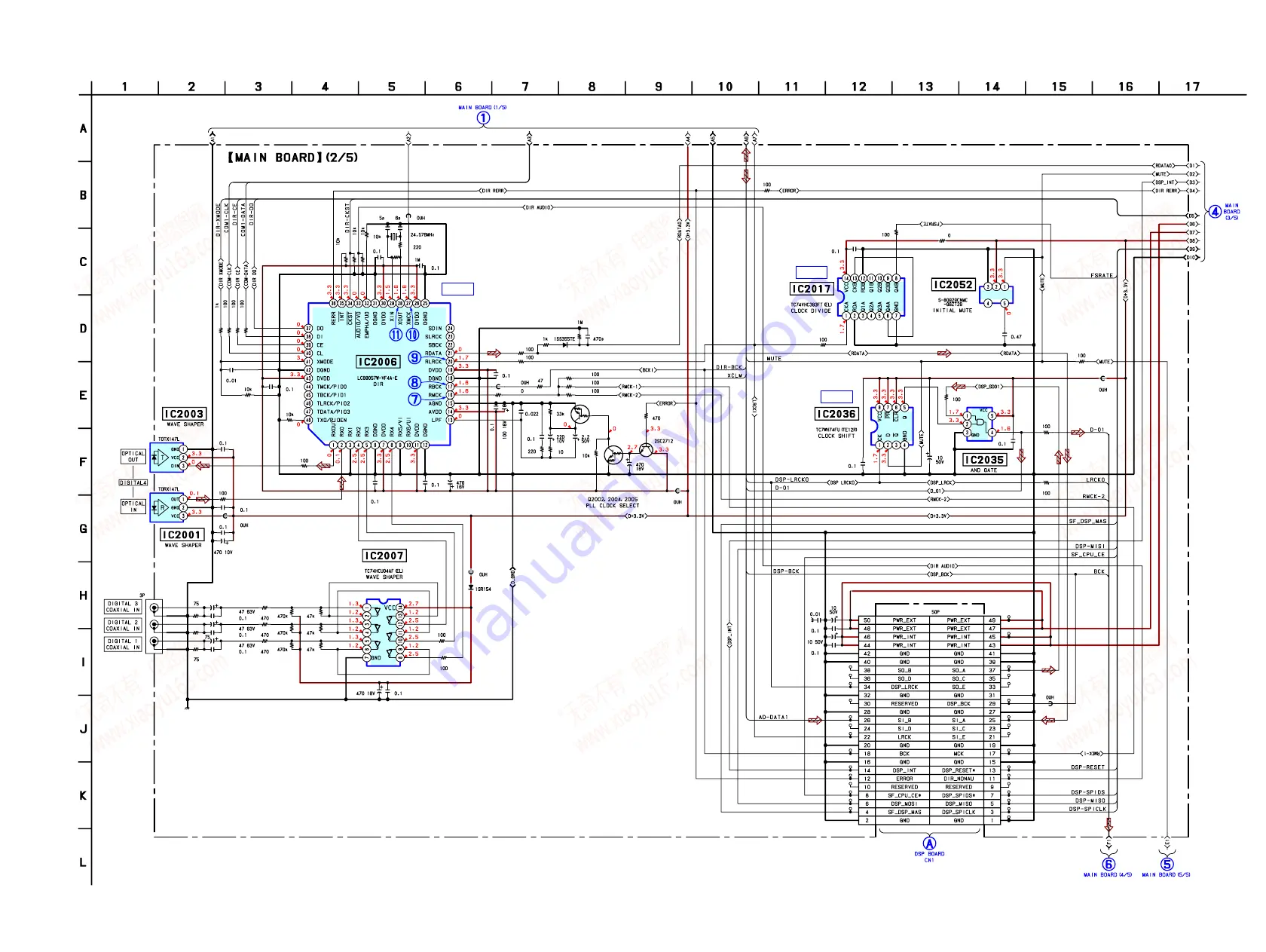Click the DSP-SPICLK net label at right
1266x952 pixels.
click(x=1087, y=809)
